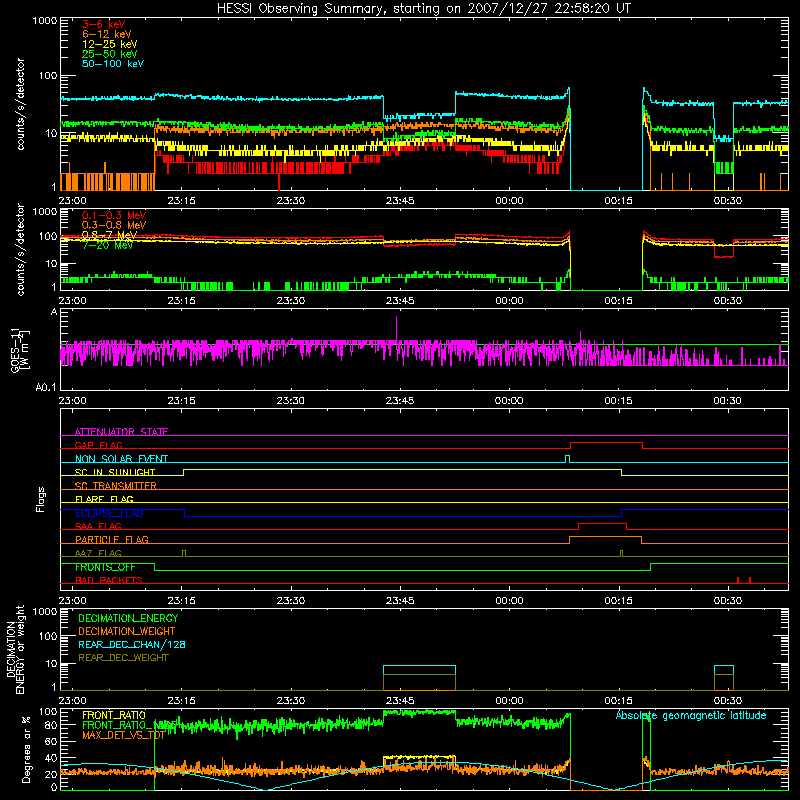Click the A0.1 tick label on GOES panel

pos(46,388)
